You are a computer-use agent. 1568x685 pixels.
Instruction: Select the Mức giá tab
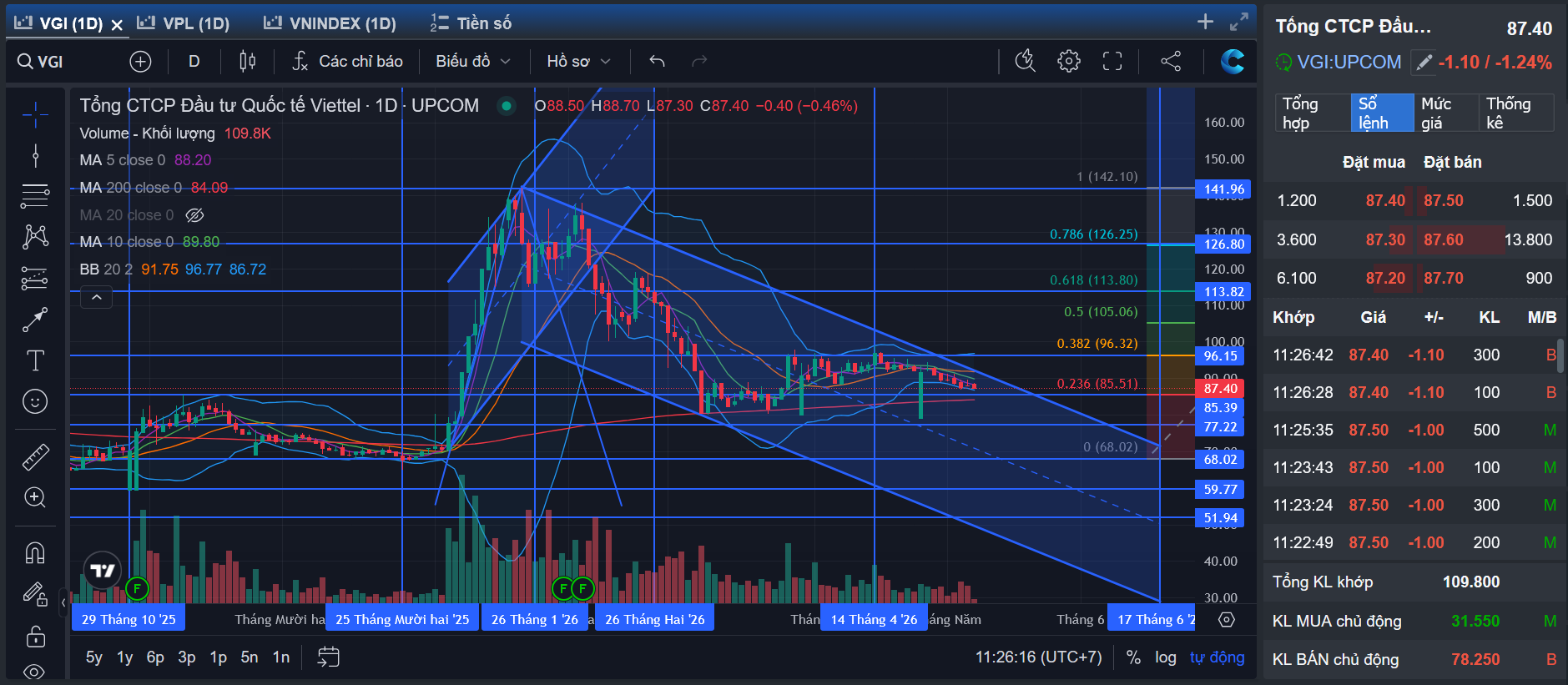[x=1445, y=113]
